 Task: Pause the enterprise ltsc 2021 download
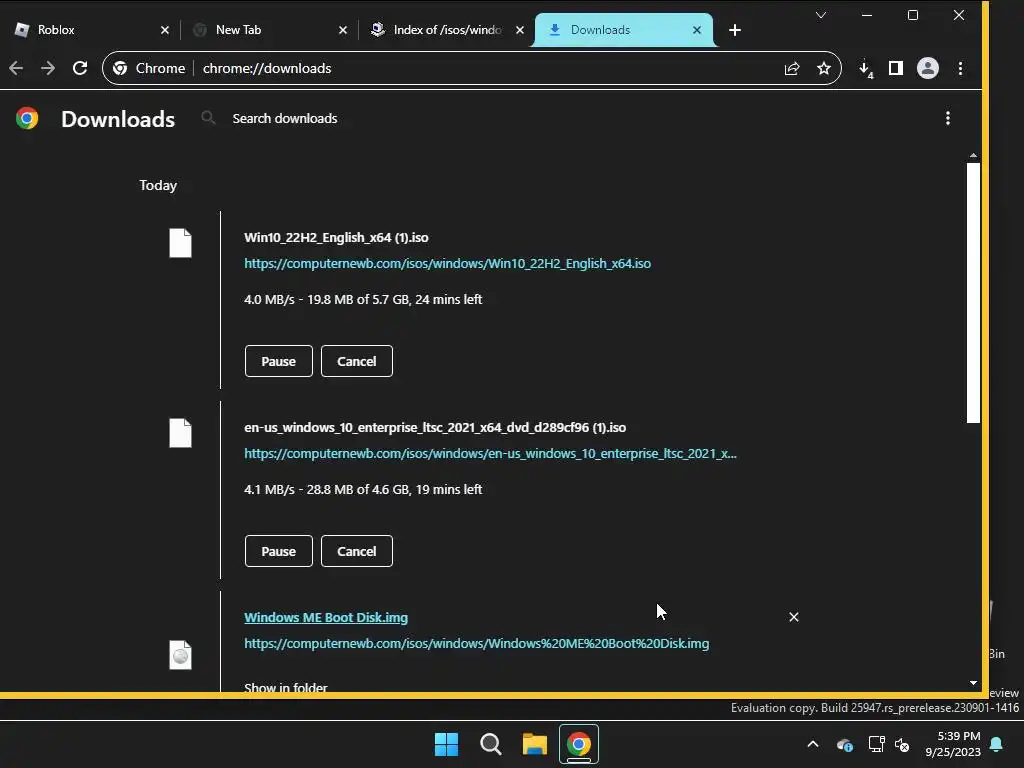point(279,551)
